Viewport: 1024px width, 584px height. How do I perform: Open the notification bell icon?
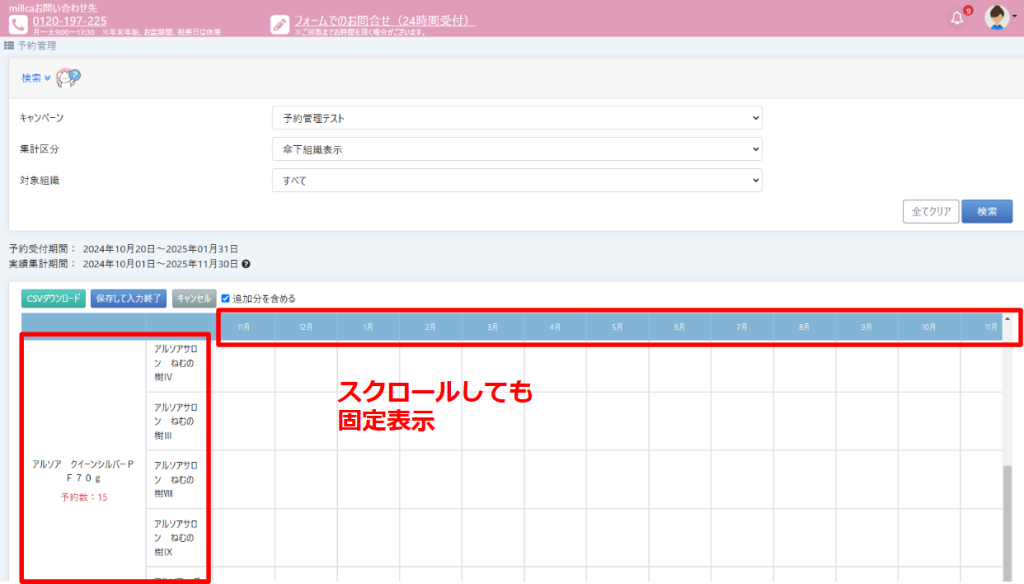pyautogui.click(x=957, y=18)
